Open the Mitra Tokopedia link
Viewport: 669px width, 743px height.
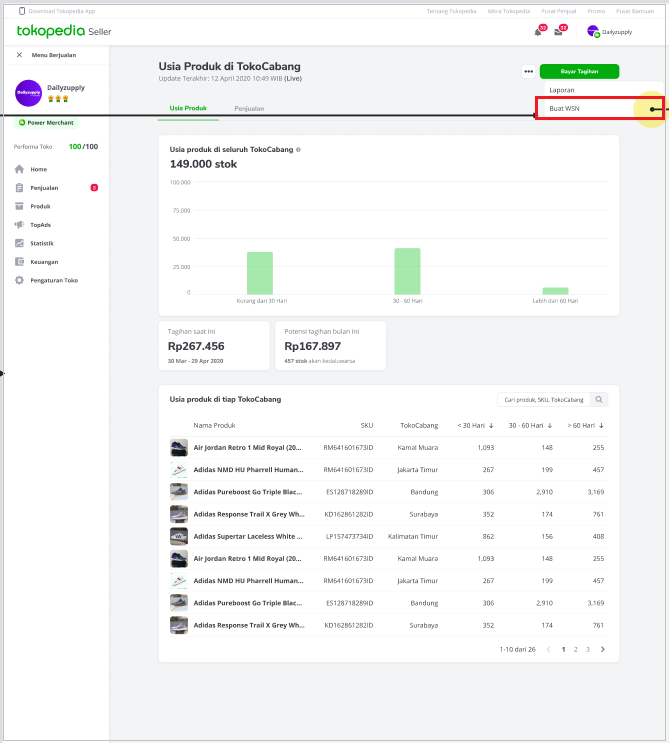(509, 11)
